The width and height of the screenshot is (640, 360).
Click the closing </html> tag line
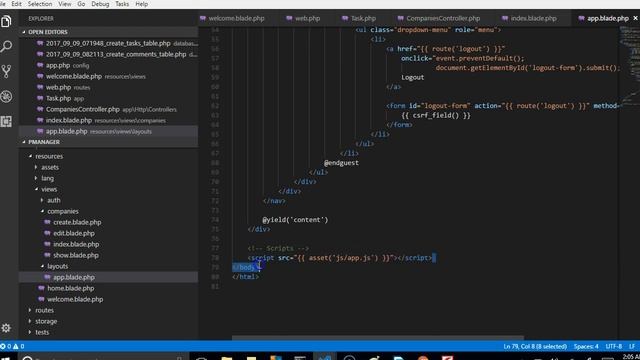[x=245, y=277]
